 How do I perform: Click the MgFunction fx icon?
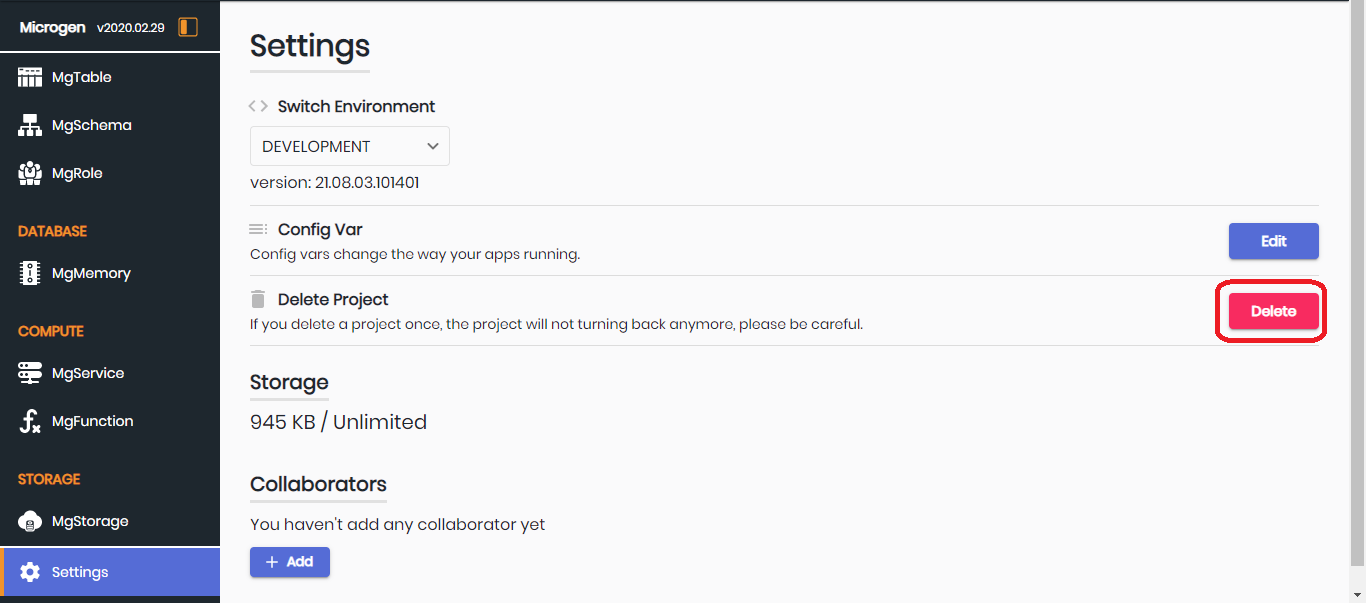[x=30, y=421]
